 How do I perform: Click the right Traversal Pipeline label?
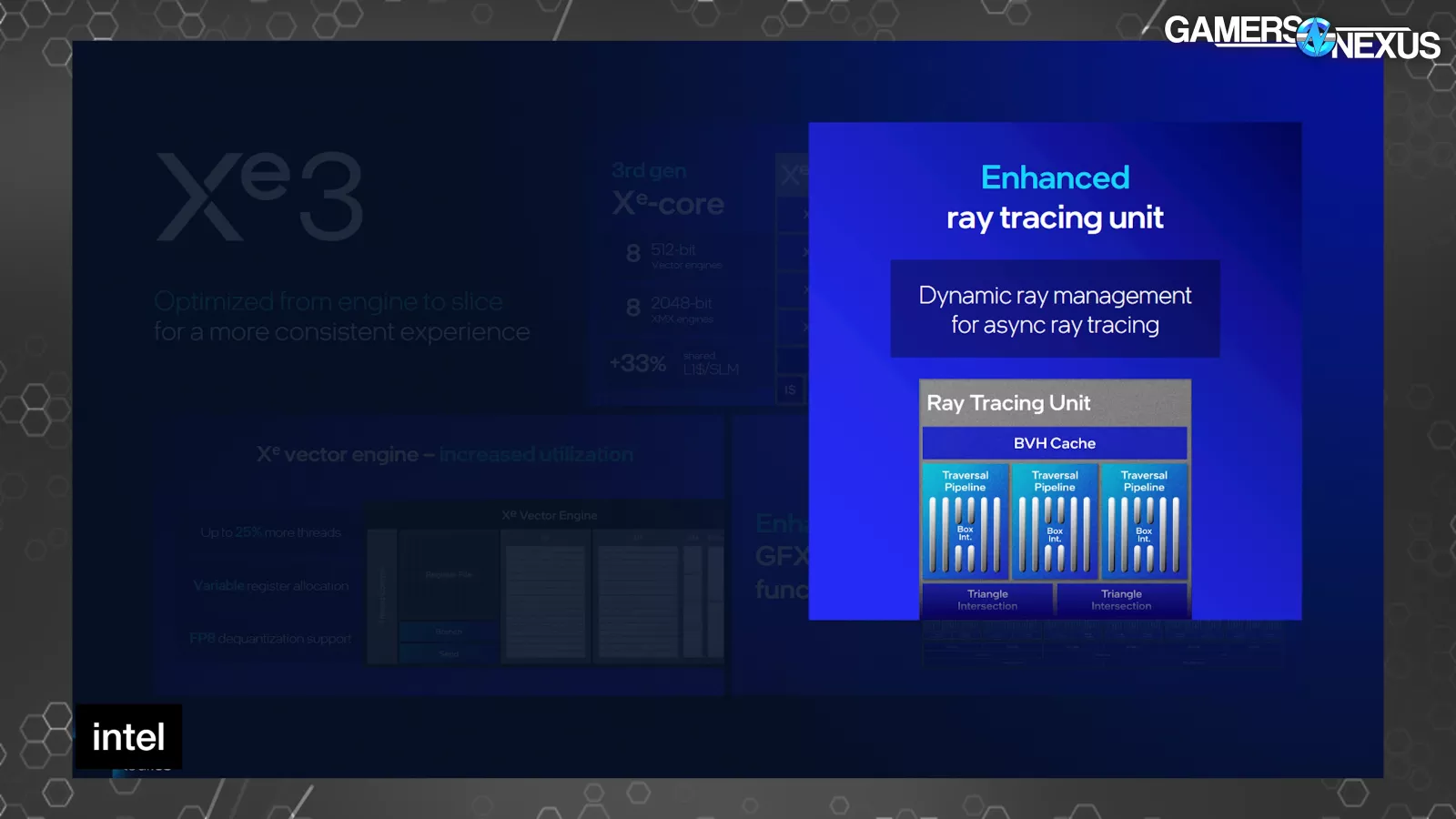point(1144,481)
